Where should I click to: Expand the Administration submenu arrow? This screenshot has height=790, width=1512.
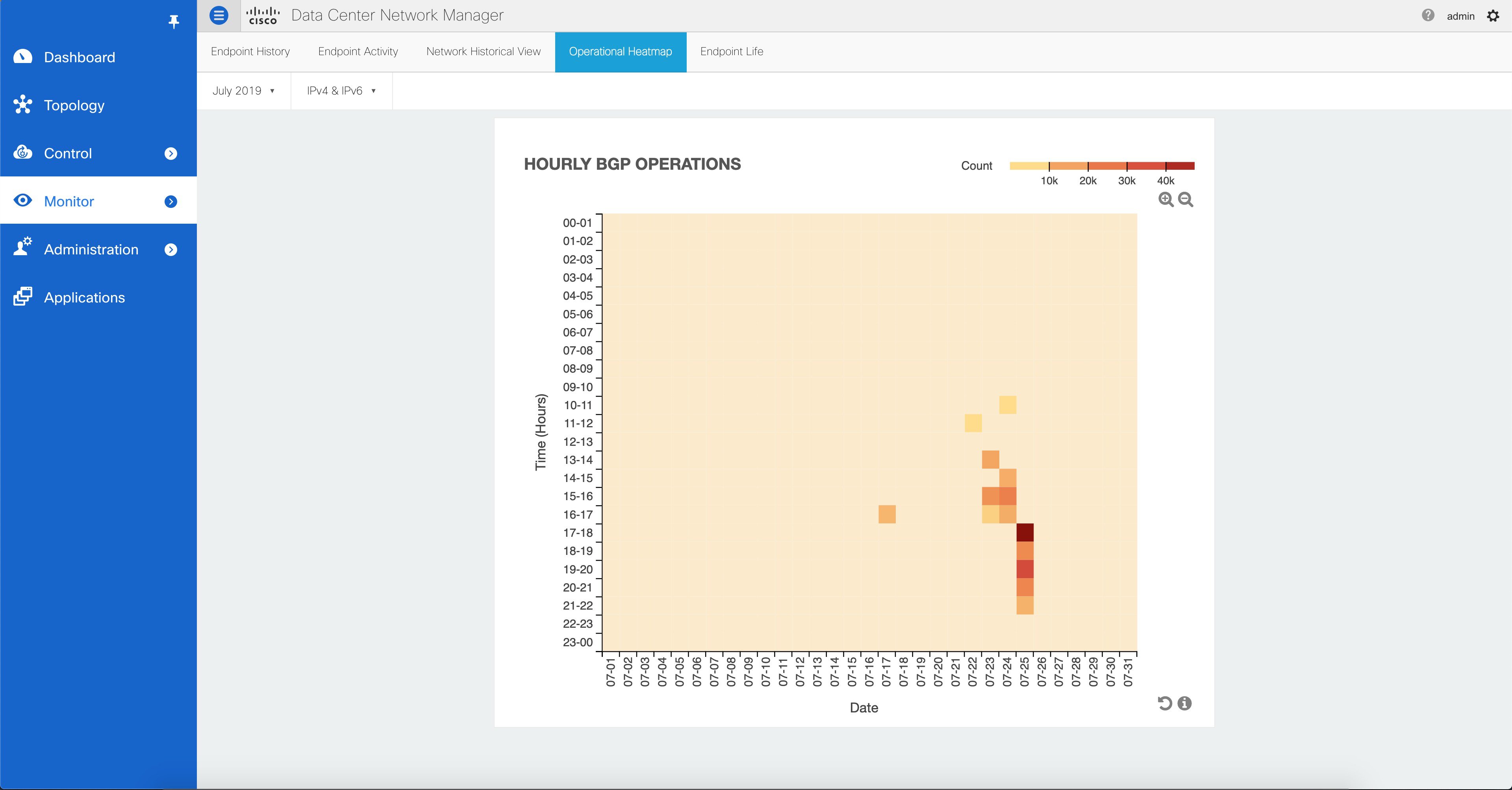click(x=171, y=249)
